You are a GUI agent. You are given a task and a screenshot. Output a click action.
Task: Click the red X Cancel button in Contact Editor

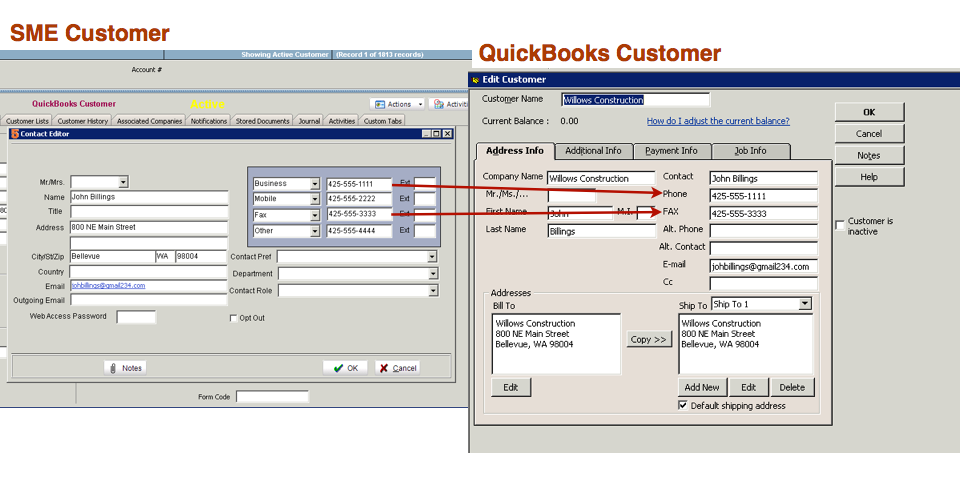coord(397,368)
